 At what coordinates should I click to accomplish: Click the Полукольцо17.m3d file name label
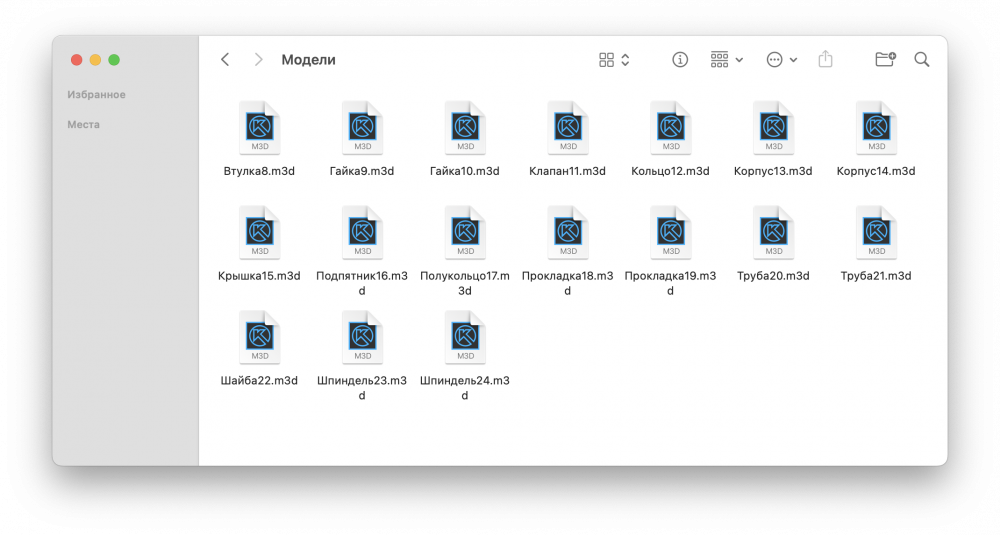pos(465,283)
